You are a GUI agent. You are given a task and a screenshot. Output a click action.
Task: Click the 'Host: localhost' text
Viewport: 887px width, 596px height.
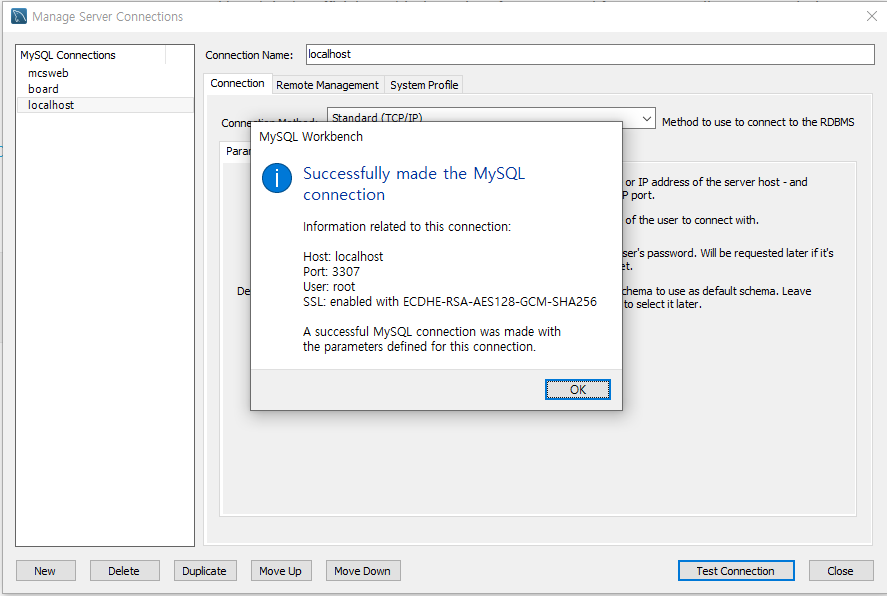(343, 257)
